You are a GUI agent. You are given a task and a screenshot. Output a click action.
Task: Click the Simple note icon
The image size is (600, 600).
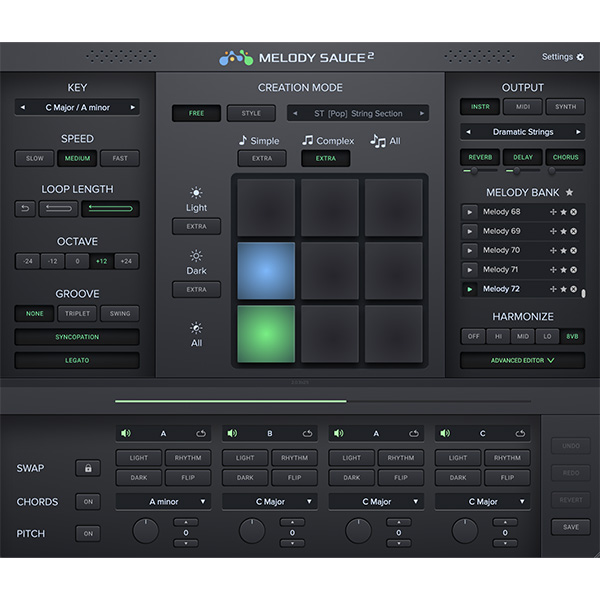click(x=243, y=140)
